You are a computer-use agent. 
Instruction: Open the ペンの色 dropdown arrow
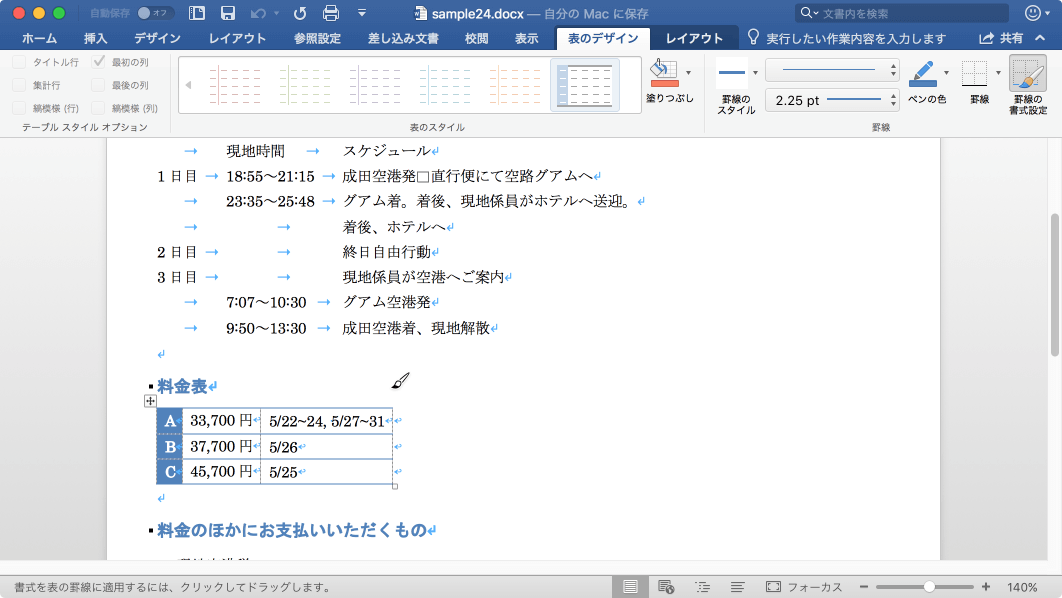coord(946,72)
